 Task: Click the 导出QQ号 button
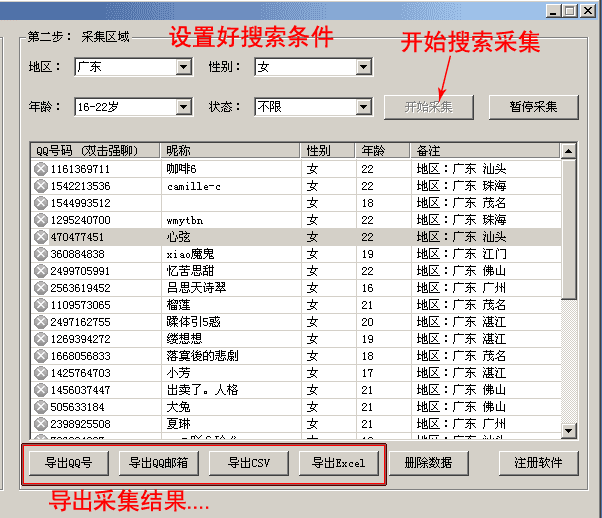tap(69, 463)
